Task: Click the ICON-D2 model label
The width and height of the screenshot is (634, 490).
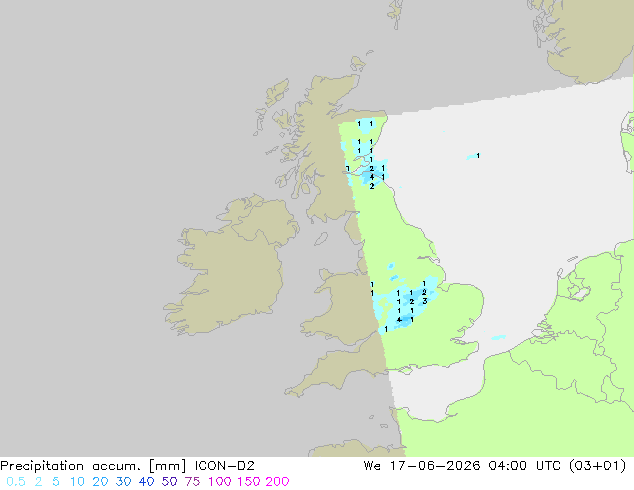Action: 225,466
